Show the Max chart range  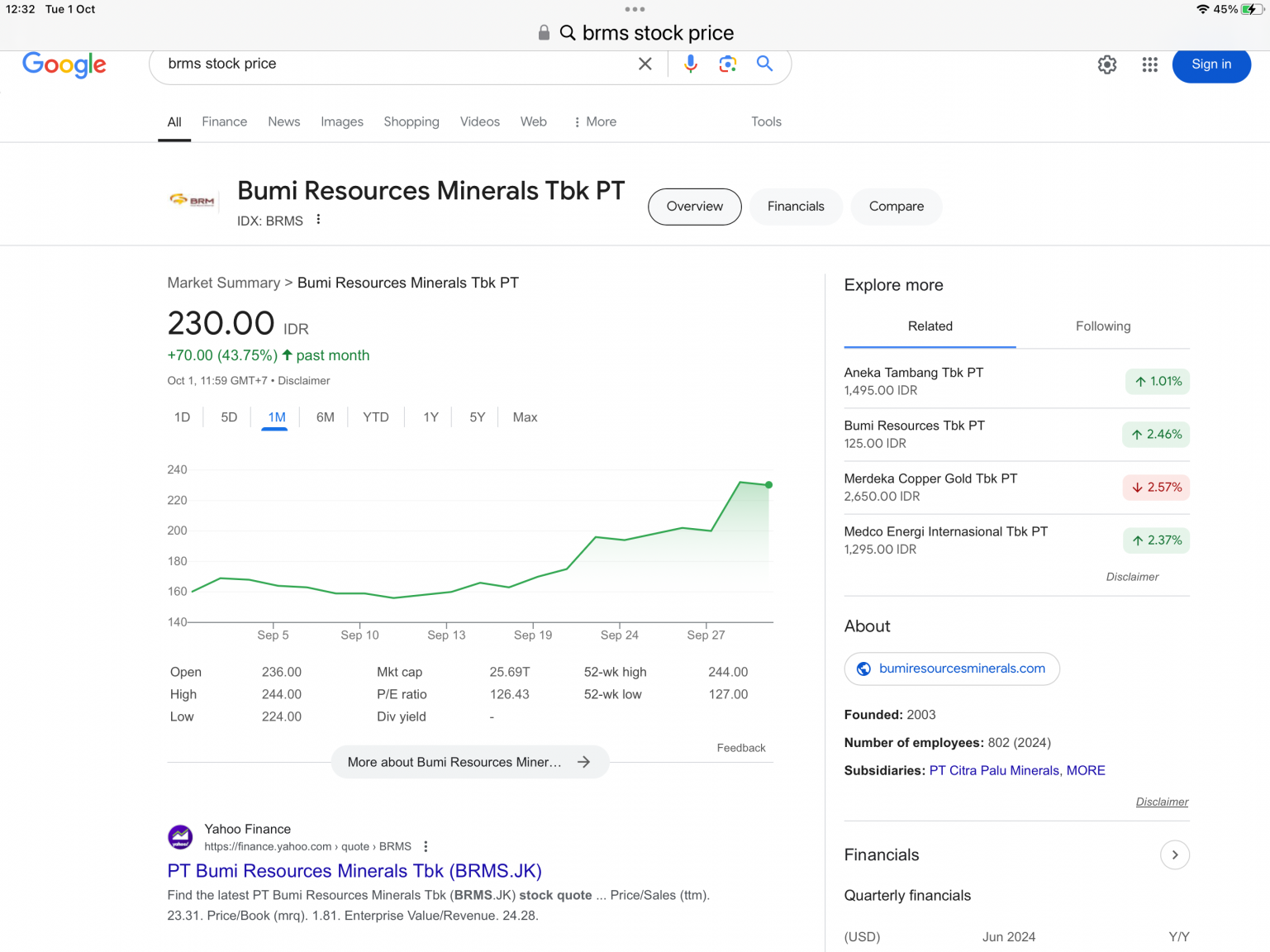pos(526,417)
